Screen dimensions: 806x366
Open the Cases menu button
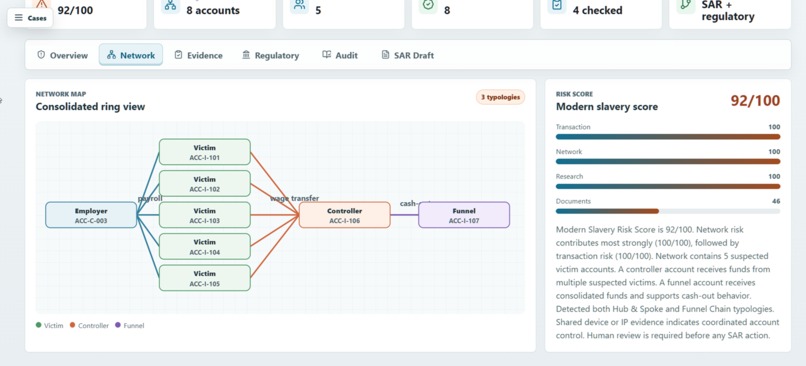coord(30,18)
